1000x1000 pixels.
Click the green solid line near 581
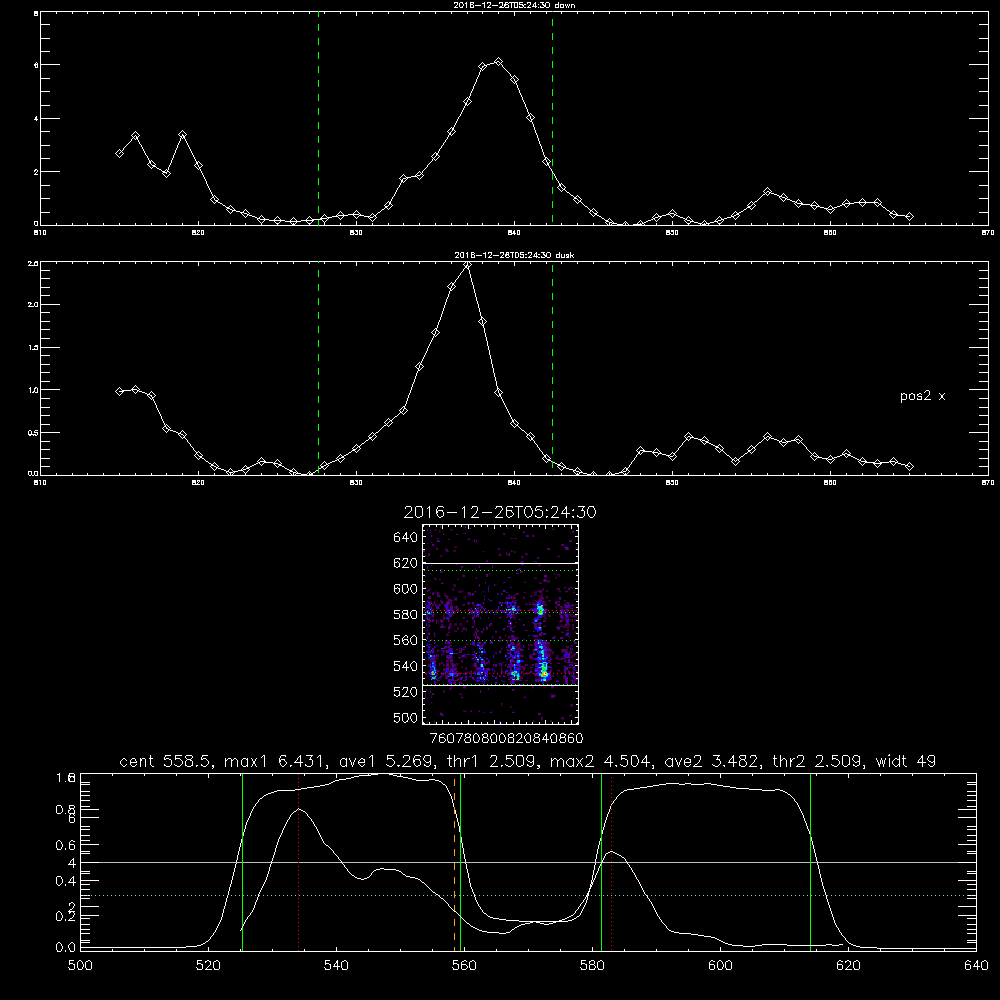click(601, 862)
